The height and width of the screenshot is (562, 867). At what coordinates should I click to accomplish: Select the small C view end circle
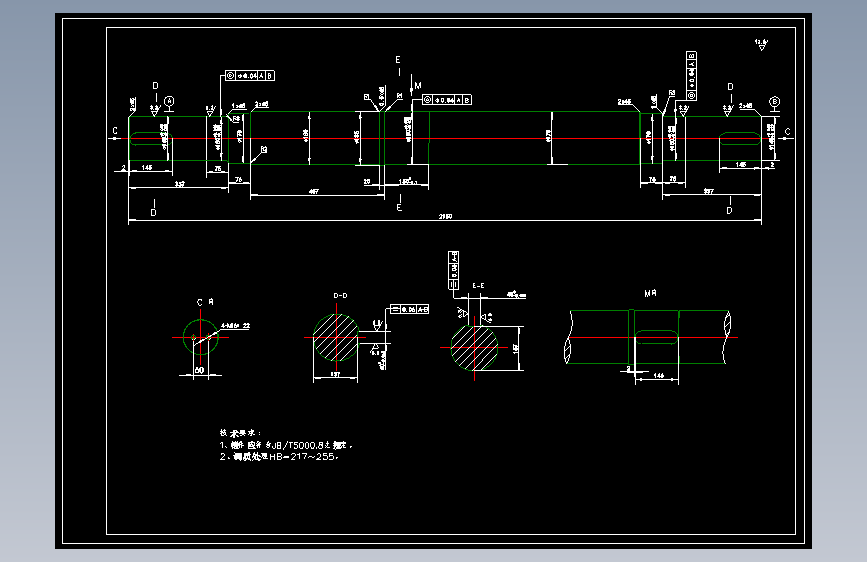coord(200,337)
